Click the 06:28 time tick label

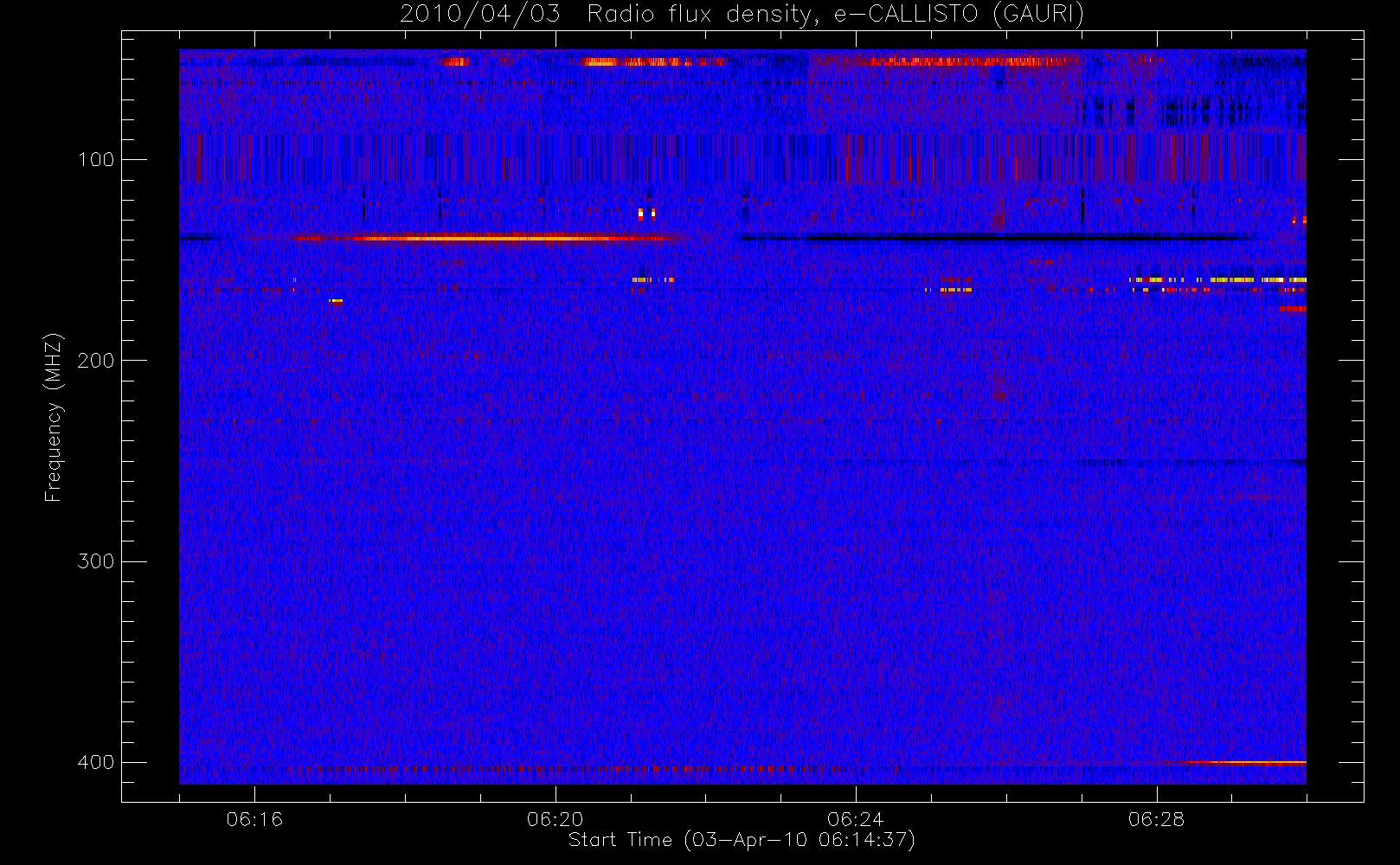pos(1156,819)
